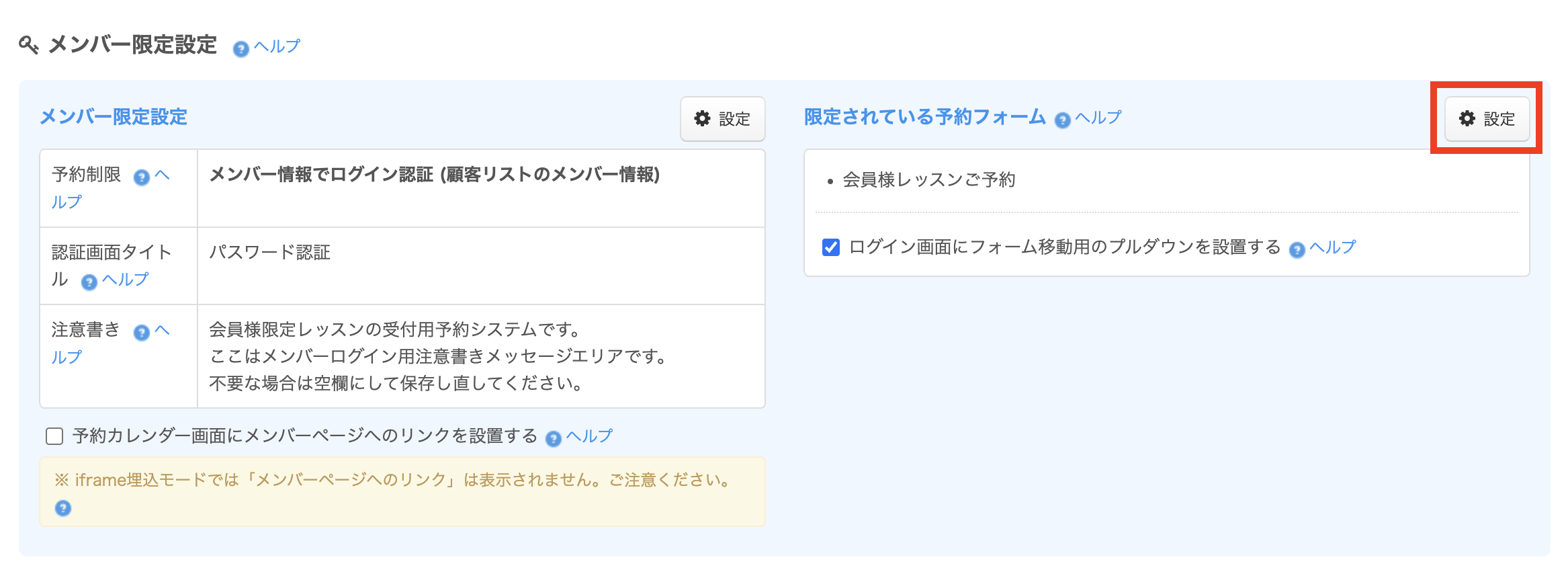Uncheck ログイン画面にフォーム移動用のプルダウン checkbox
The height and width of the screenshot is (574, 1568).
click(x=831, y=247)
